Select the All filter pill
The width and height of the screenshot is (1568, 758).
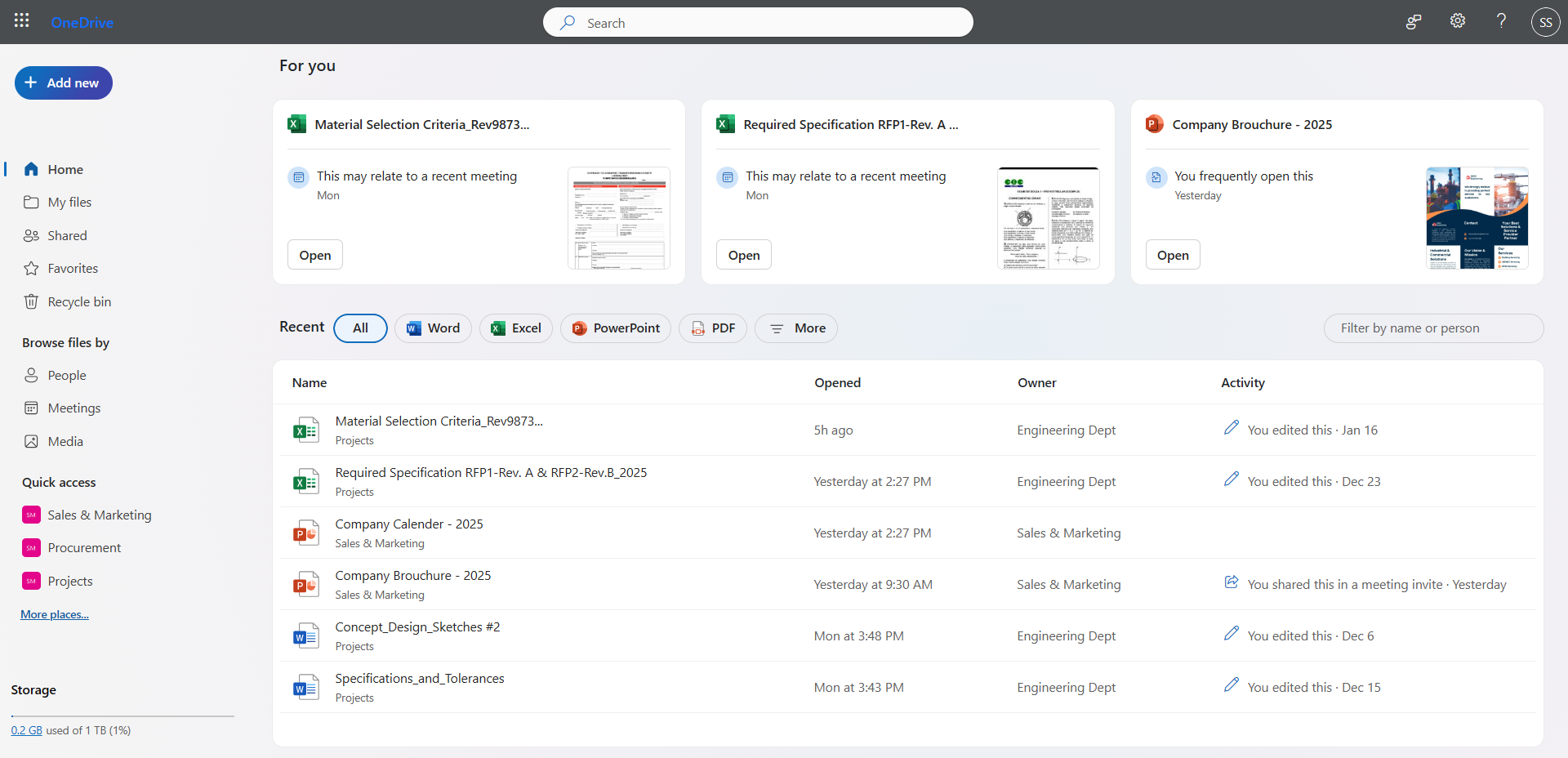tap(360, 328)
